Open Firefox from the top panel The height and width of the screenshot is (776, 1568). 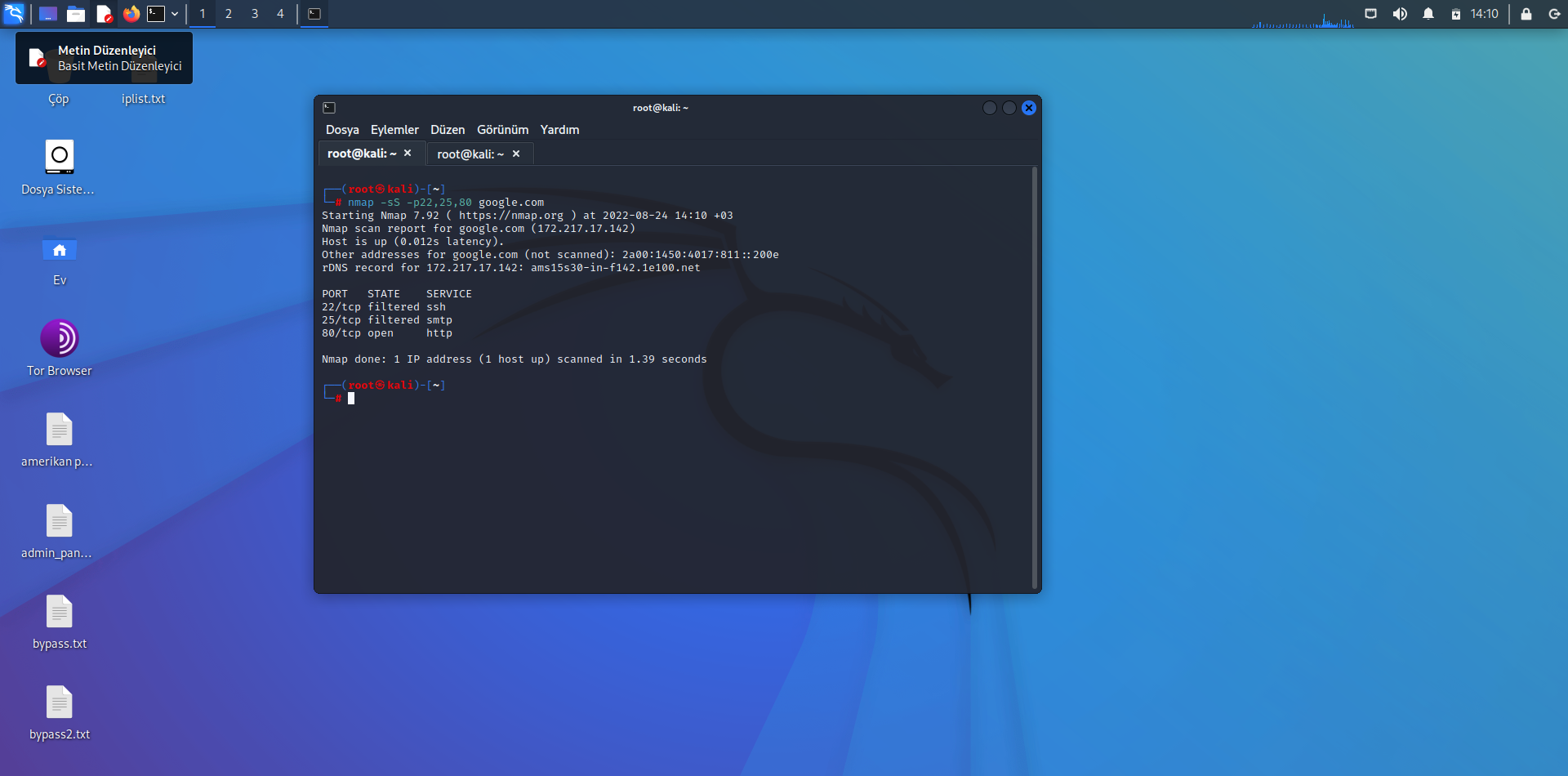coord(131,14)
